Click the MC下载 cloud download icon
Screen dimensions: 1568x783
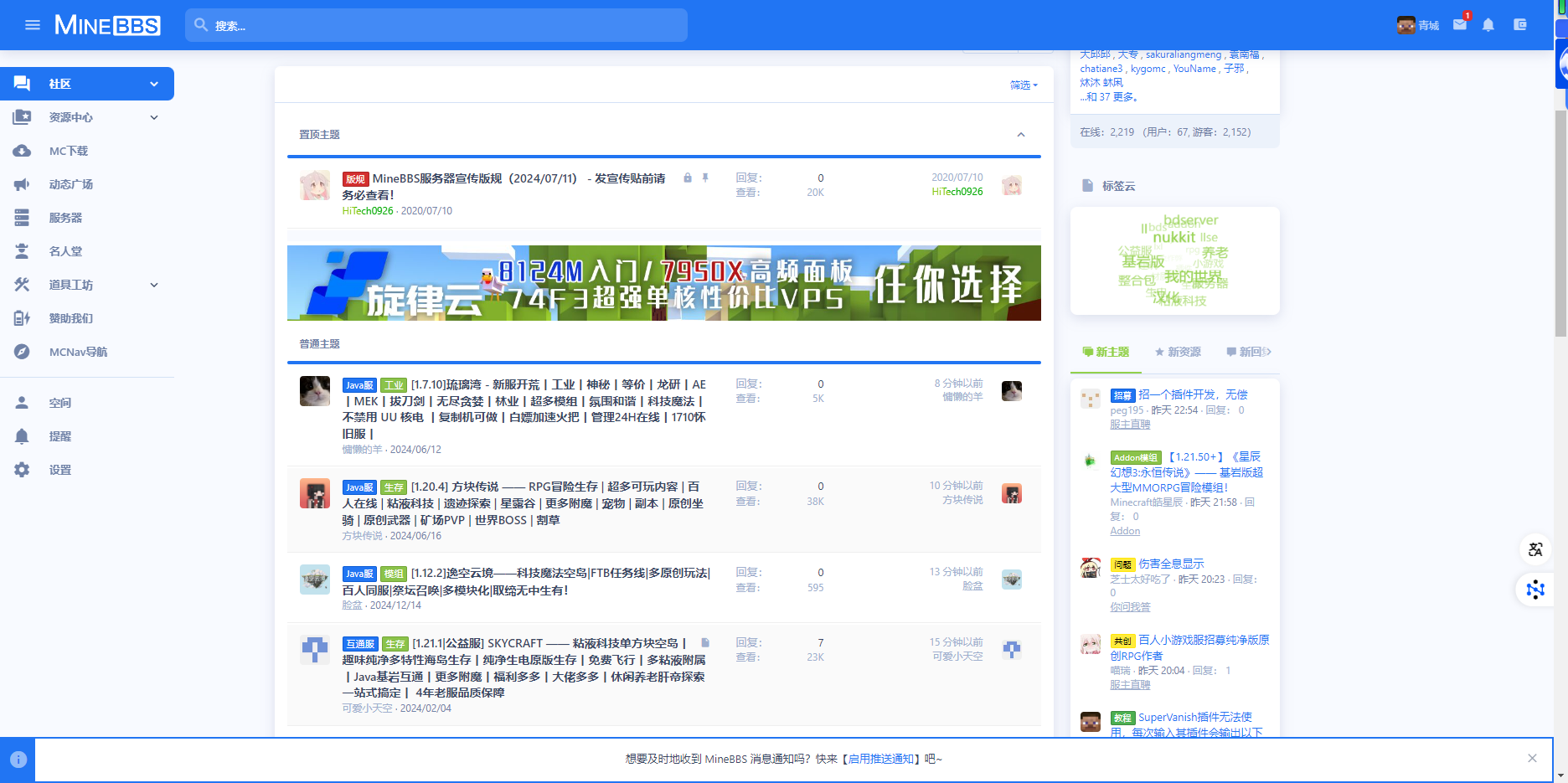point(22,151)
